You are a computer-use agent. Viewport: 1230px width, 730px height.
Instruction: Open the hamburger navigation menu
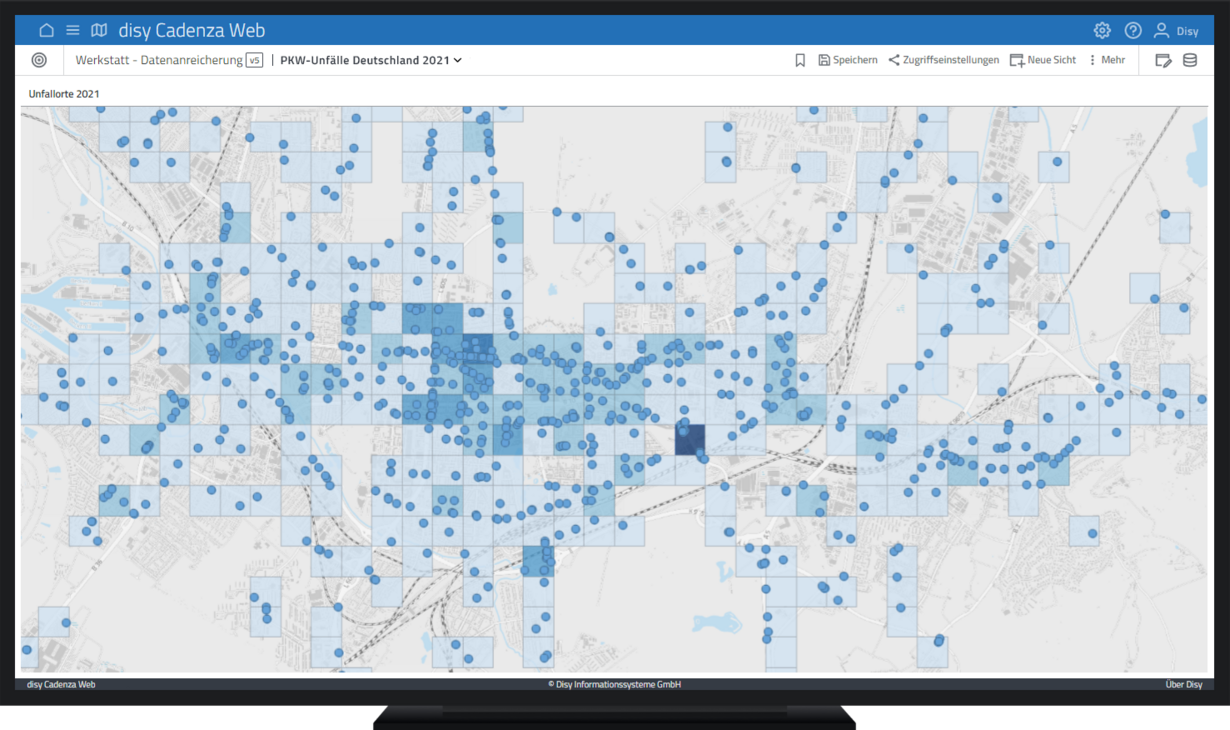pyautogui.click(x=73, y=31)
